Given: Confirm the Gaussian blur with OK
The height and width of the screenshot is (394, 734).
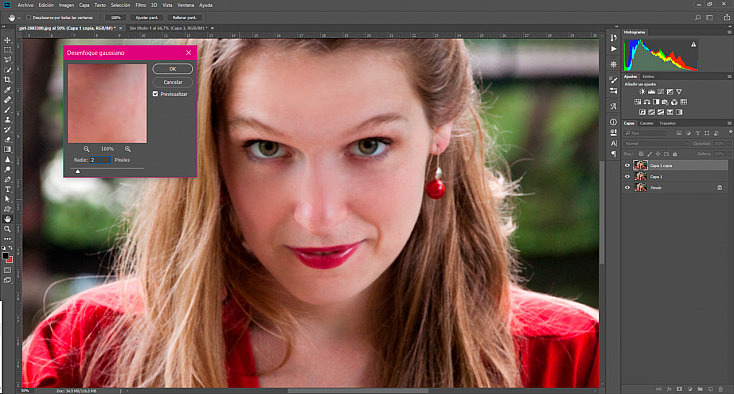Looking at the screenshot, I should coord(173,69).
